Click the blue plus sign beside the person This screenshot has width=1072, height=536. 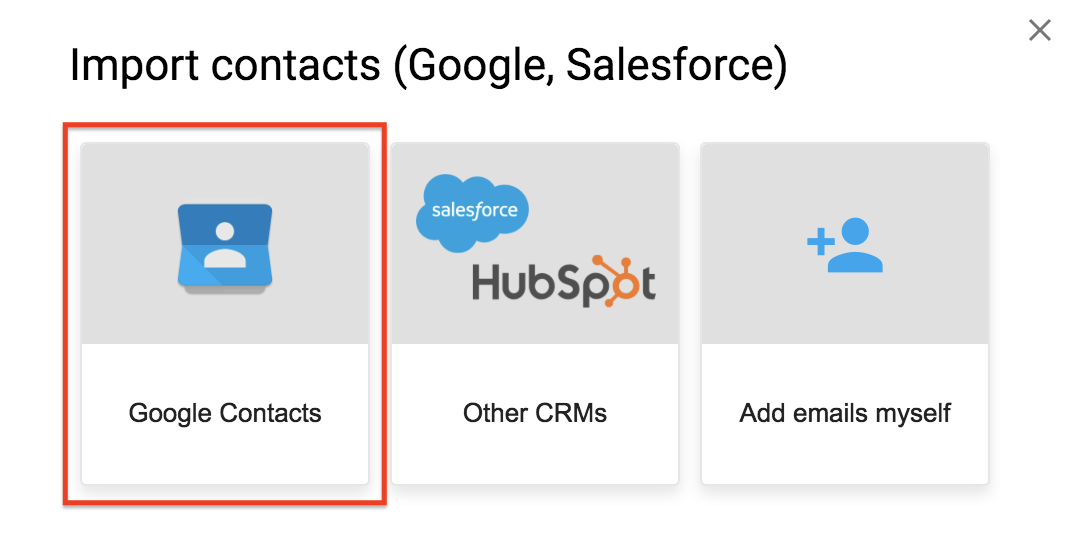click(x=819, y=243)
